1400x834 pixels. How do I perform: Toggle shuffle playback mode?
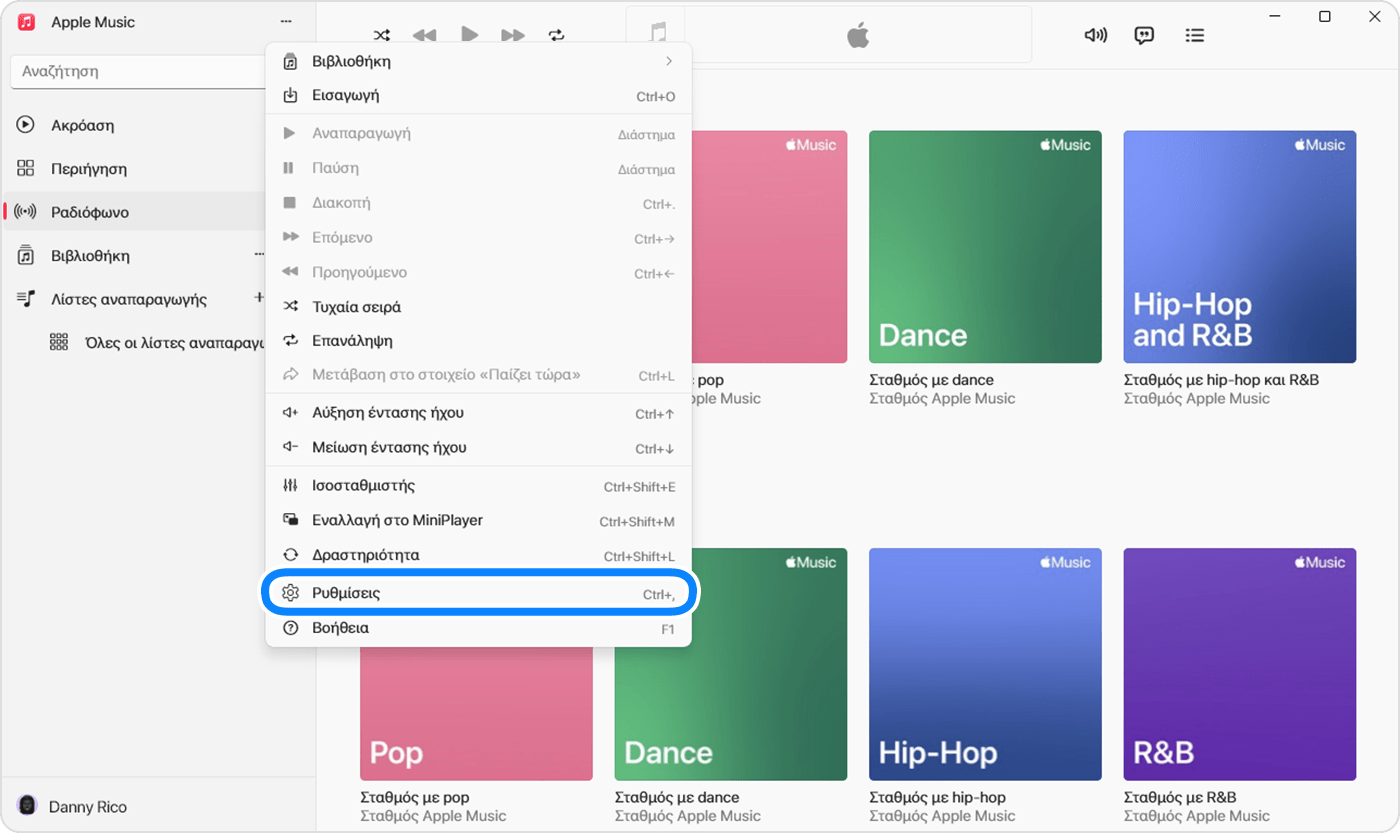381,34
